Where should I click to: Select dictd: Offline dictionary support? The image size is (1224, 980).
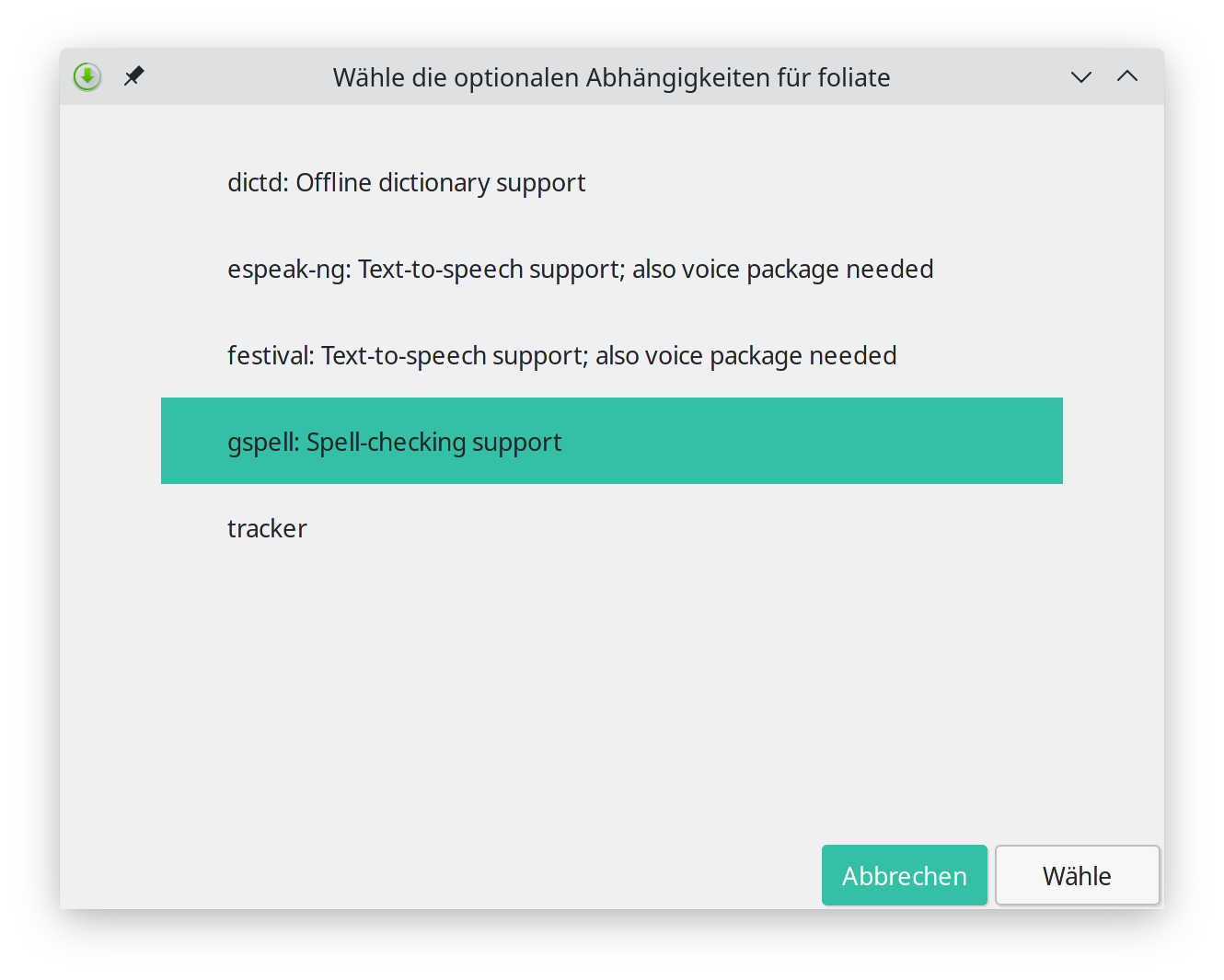(612, 182)
